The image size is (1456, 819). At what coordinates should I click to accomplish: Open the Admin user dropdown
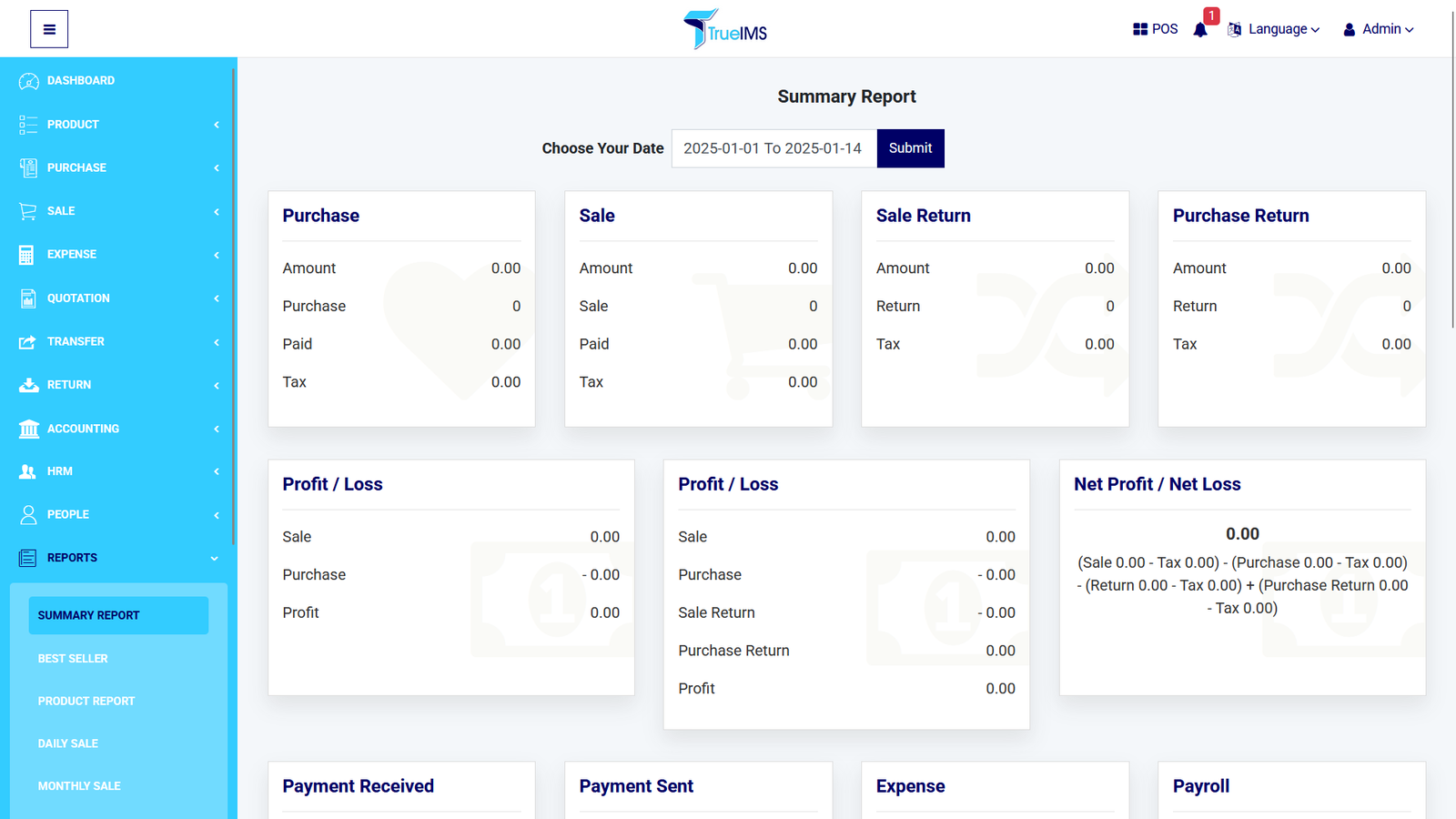tap(1379, 29)
